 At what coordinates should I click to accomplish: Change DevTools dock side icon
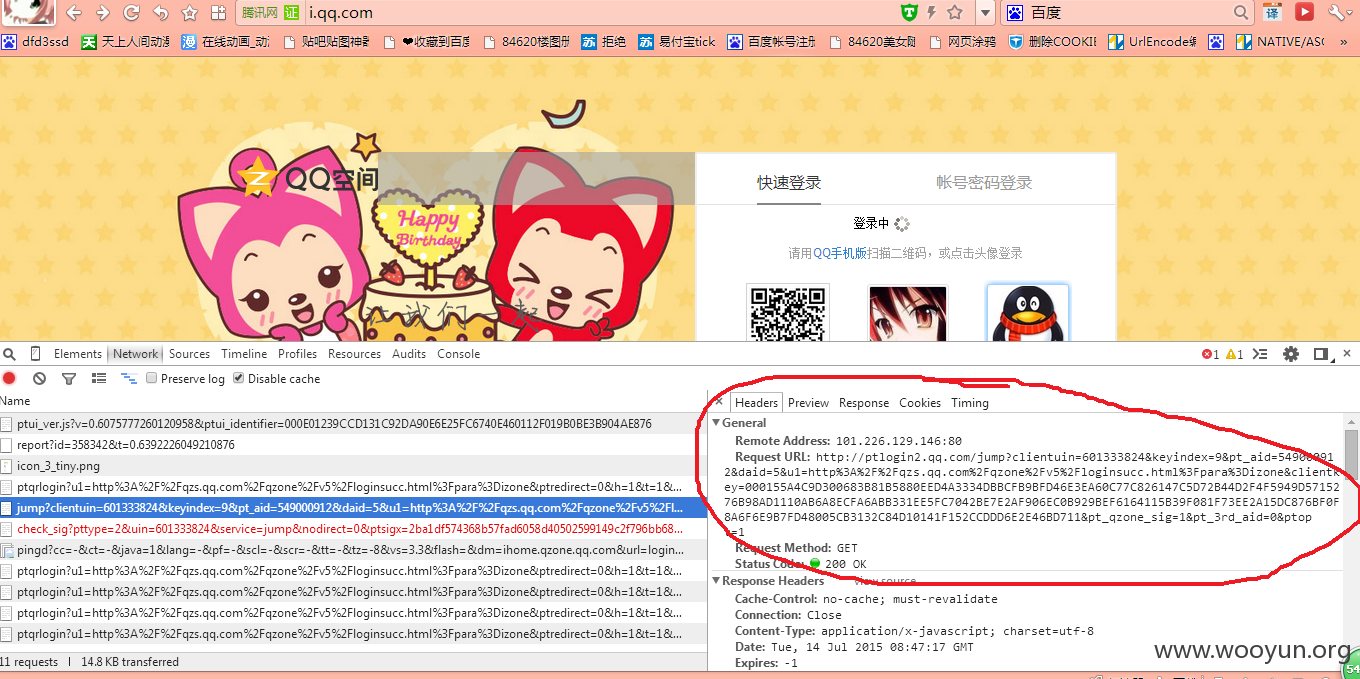tap(1321, 354)
